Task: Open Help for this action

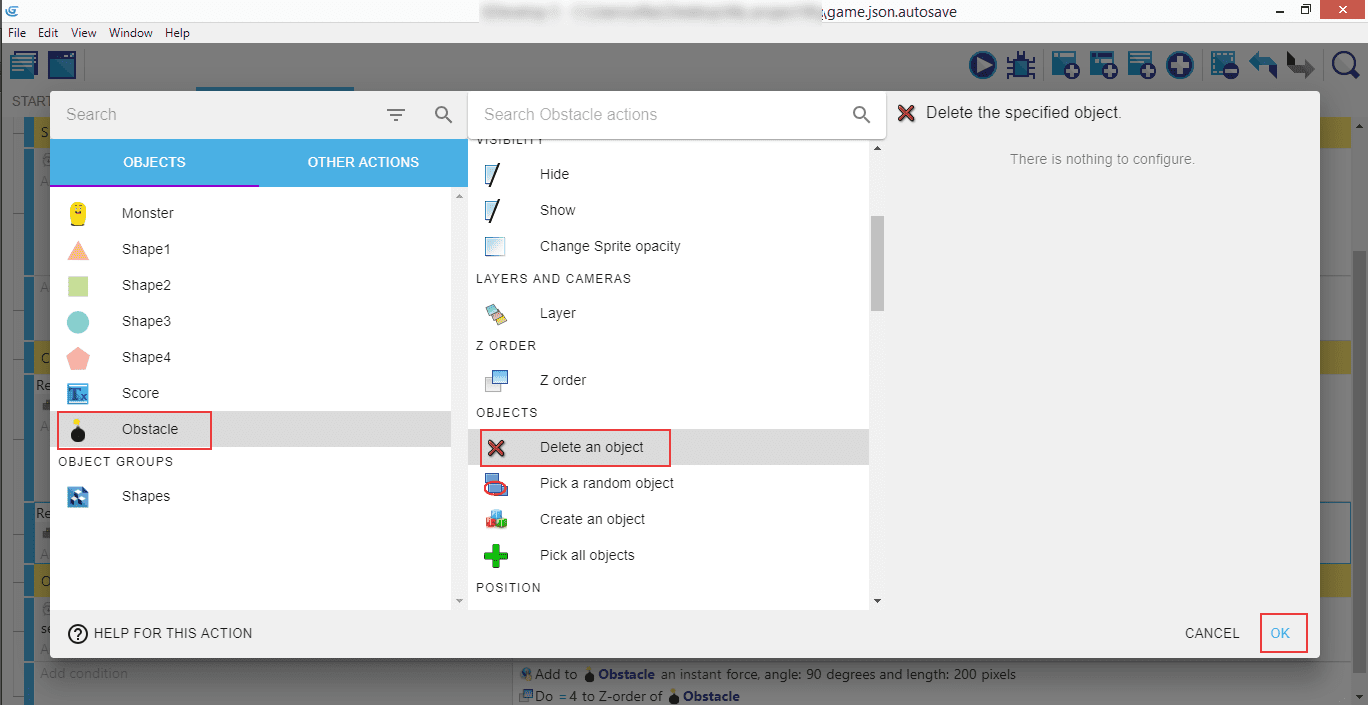Action: tap(160, 633)
